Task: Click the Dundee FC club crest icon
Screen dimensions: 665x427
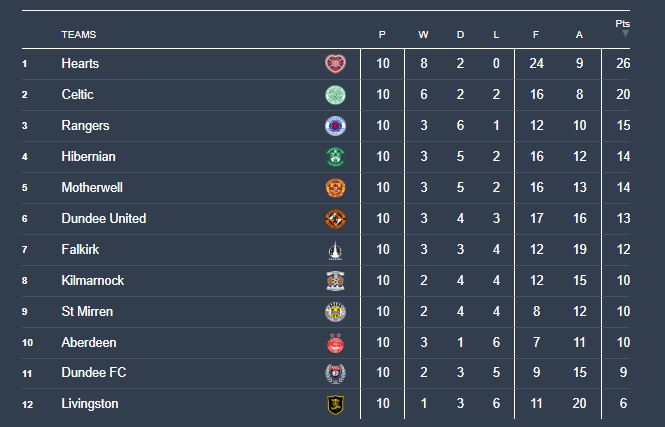Action: 335,374
